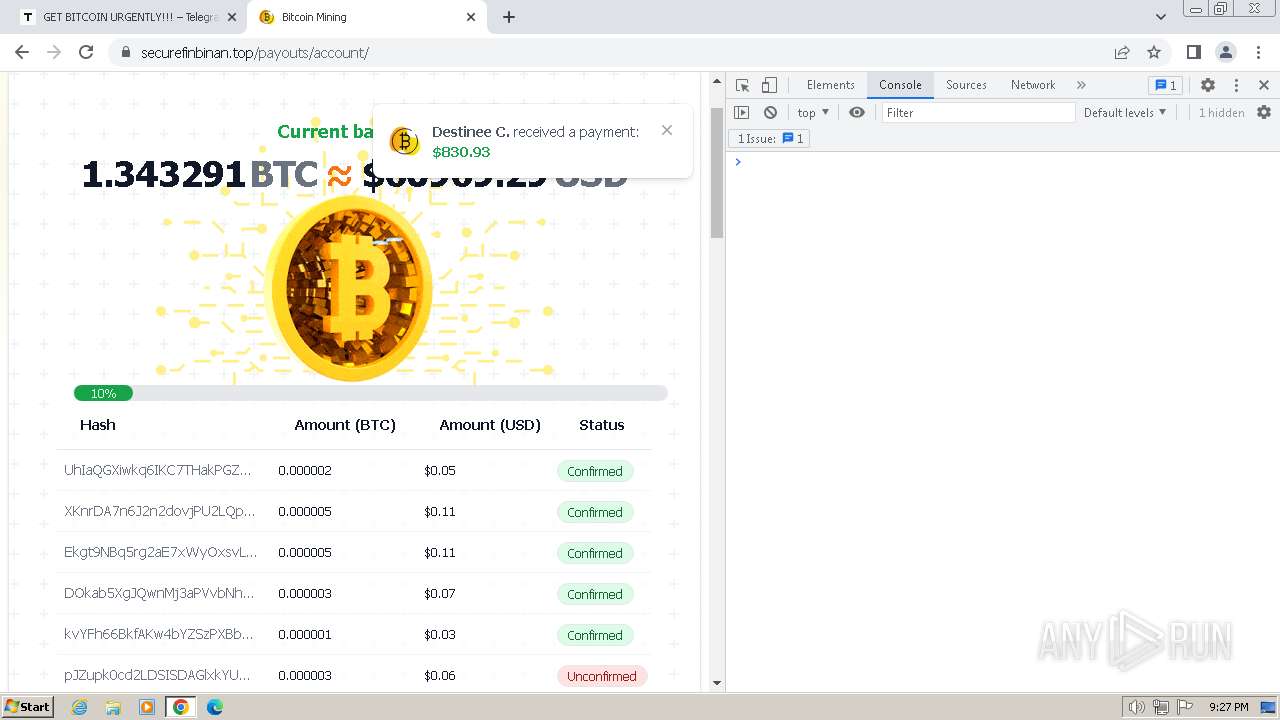The image size is (1280, 720).
Task: Click the forward navigation arrow
Action: pos(54,52)
